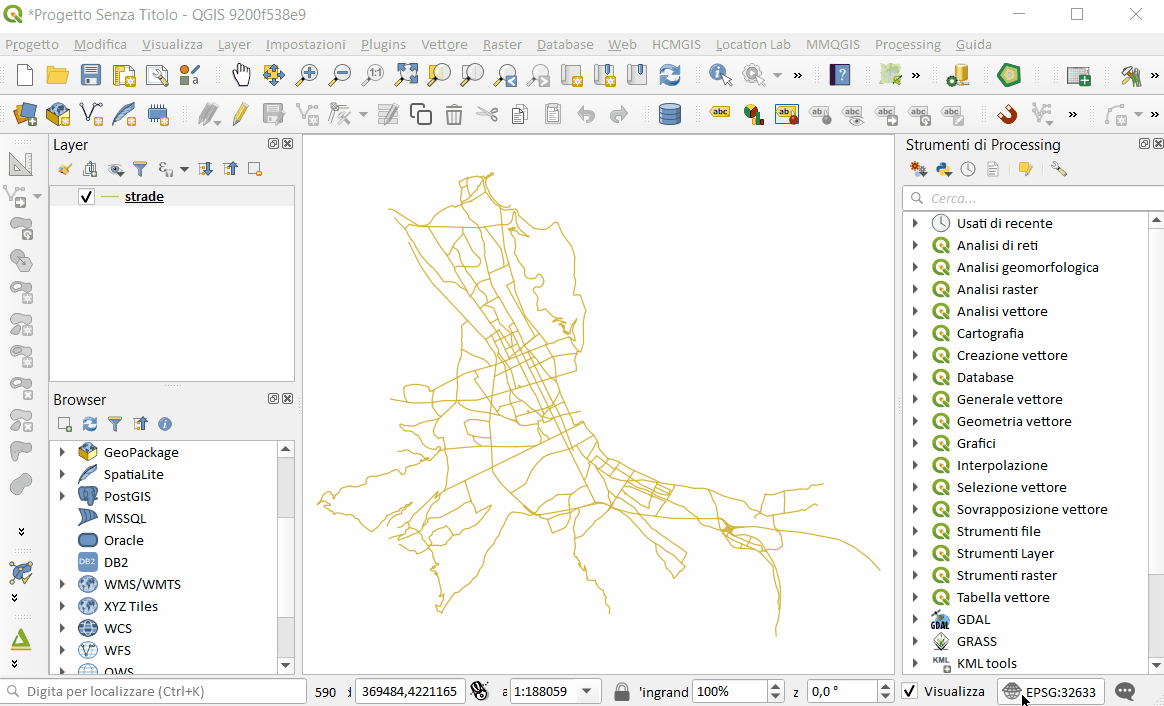
Task: Increase the rotation value with up arrow
Action: (885, 686)
